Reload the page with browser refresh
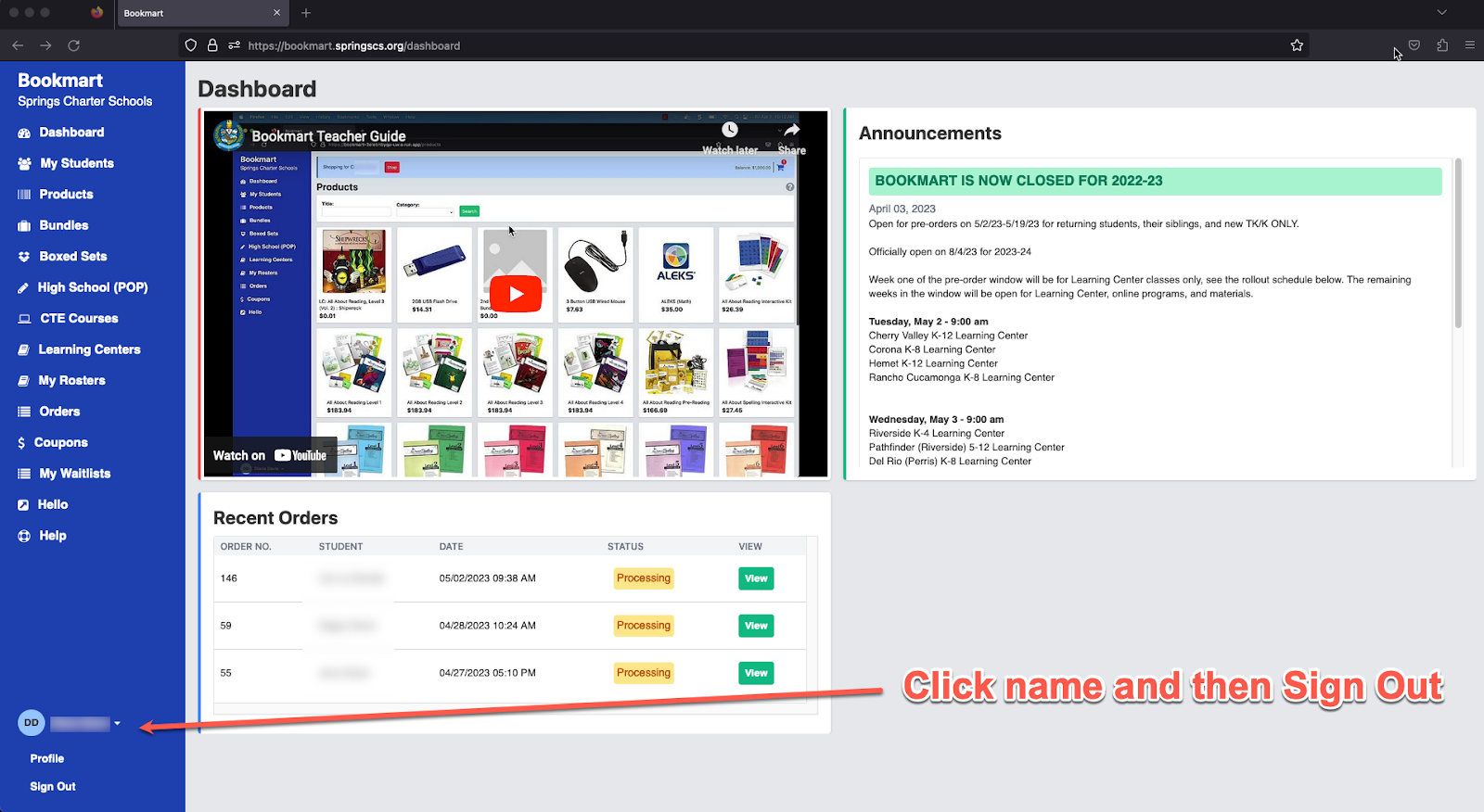The height and width of the screenshot is (812, 1484). [74, 45]
